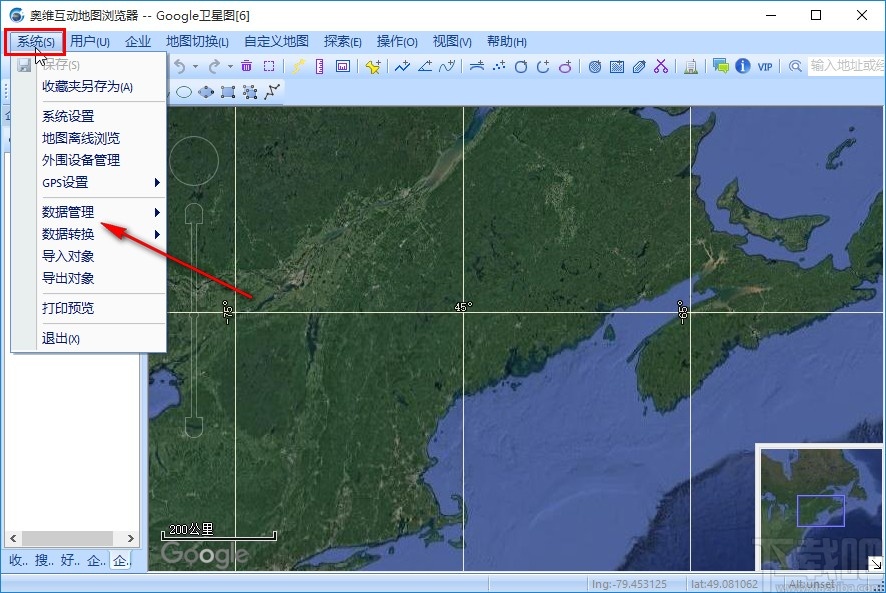The width and height of the screenshot is (886, 593).
Task: Click the yellow lightning bolt icon
Action: coord(298,66)
